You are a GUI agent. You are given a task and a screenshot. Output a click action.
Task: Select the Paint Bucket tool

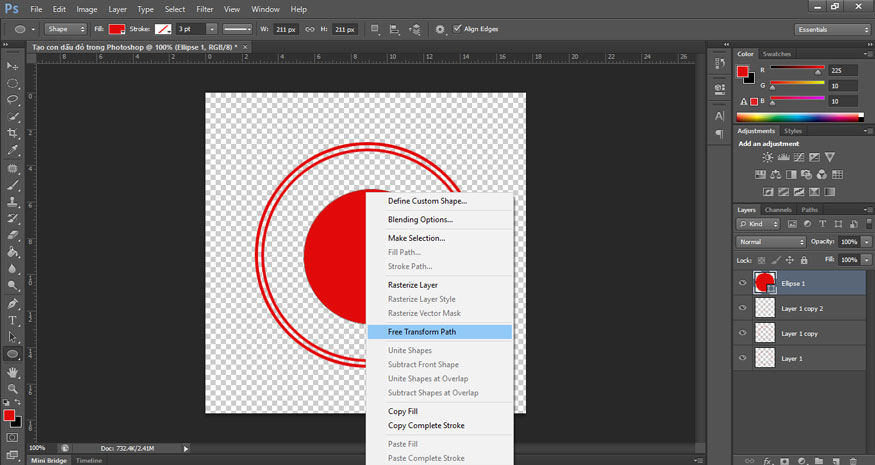click(x=12, y=252)
